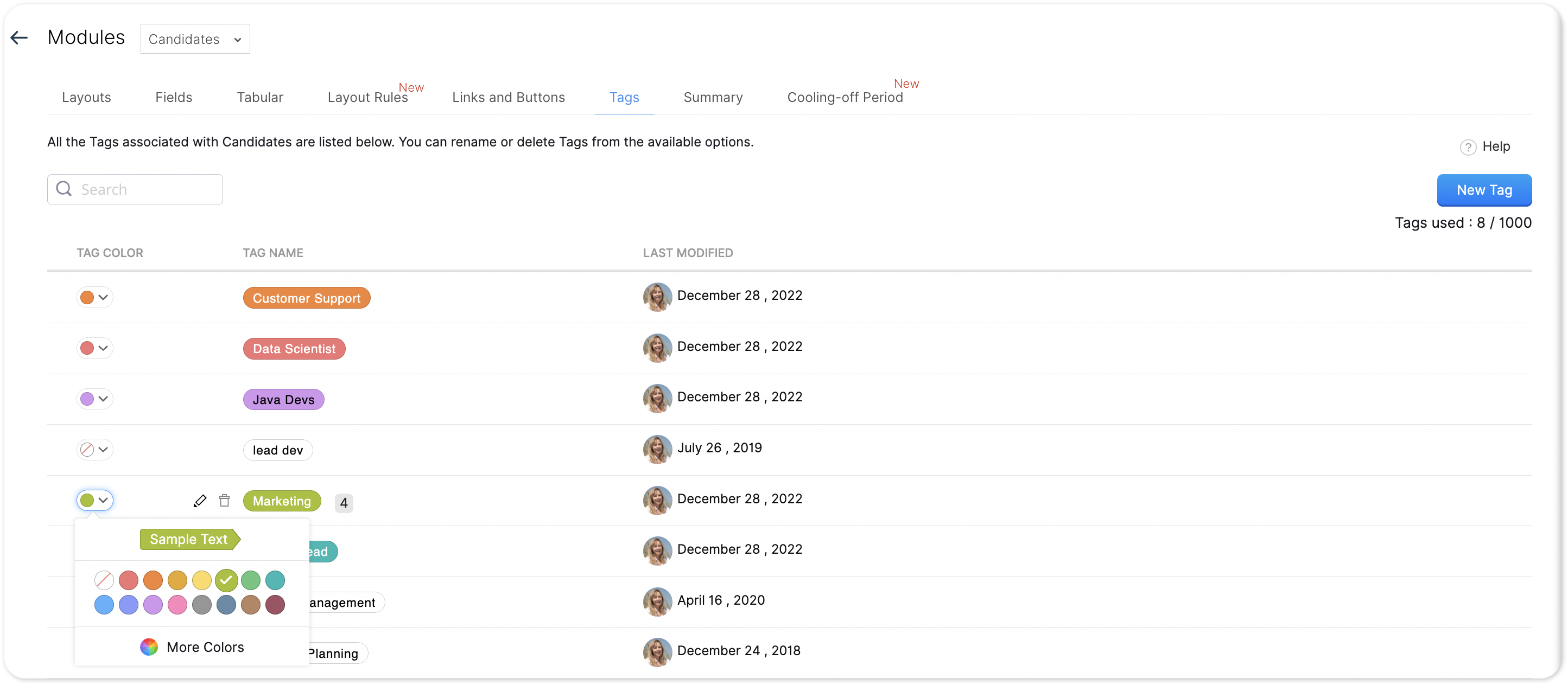Click the New Tag button

click(1483, 190)
